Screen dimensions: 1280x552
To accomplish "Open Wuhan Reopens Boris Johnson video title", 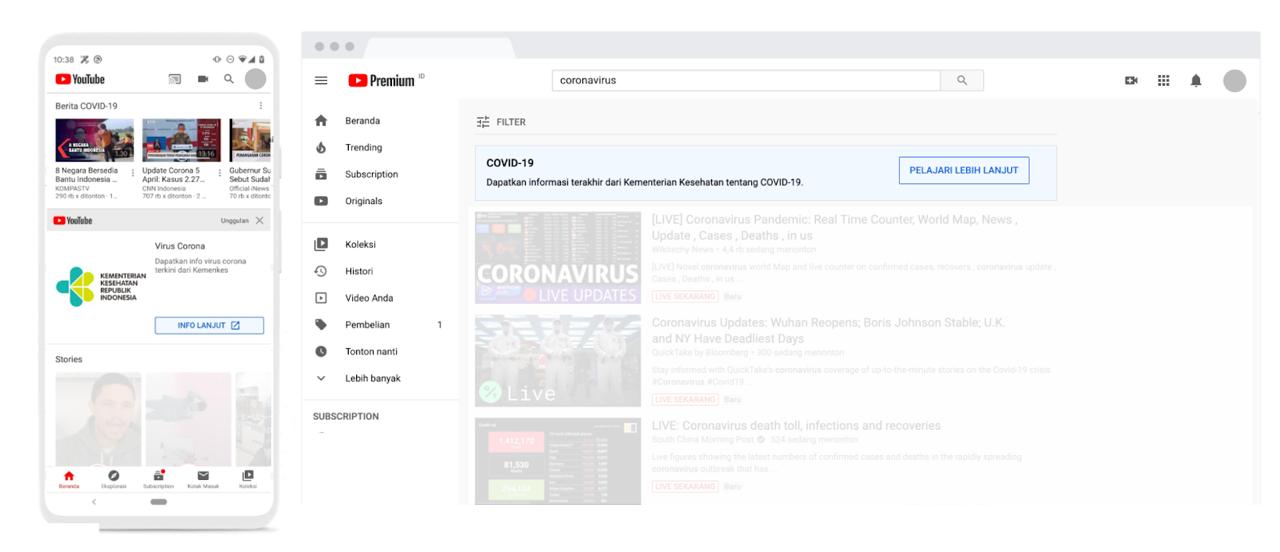I will pyautogui.click(x=828, y=330).
